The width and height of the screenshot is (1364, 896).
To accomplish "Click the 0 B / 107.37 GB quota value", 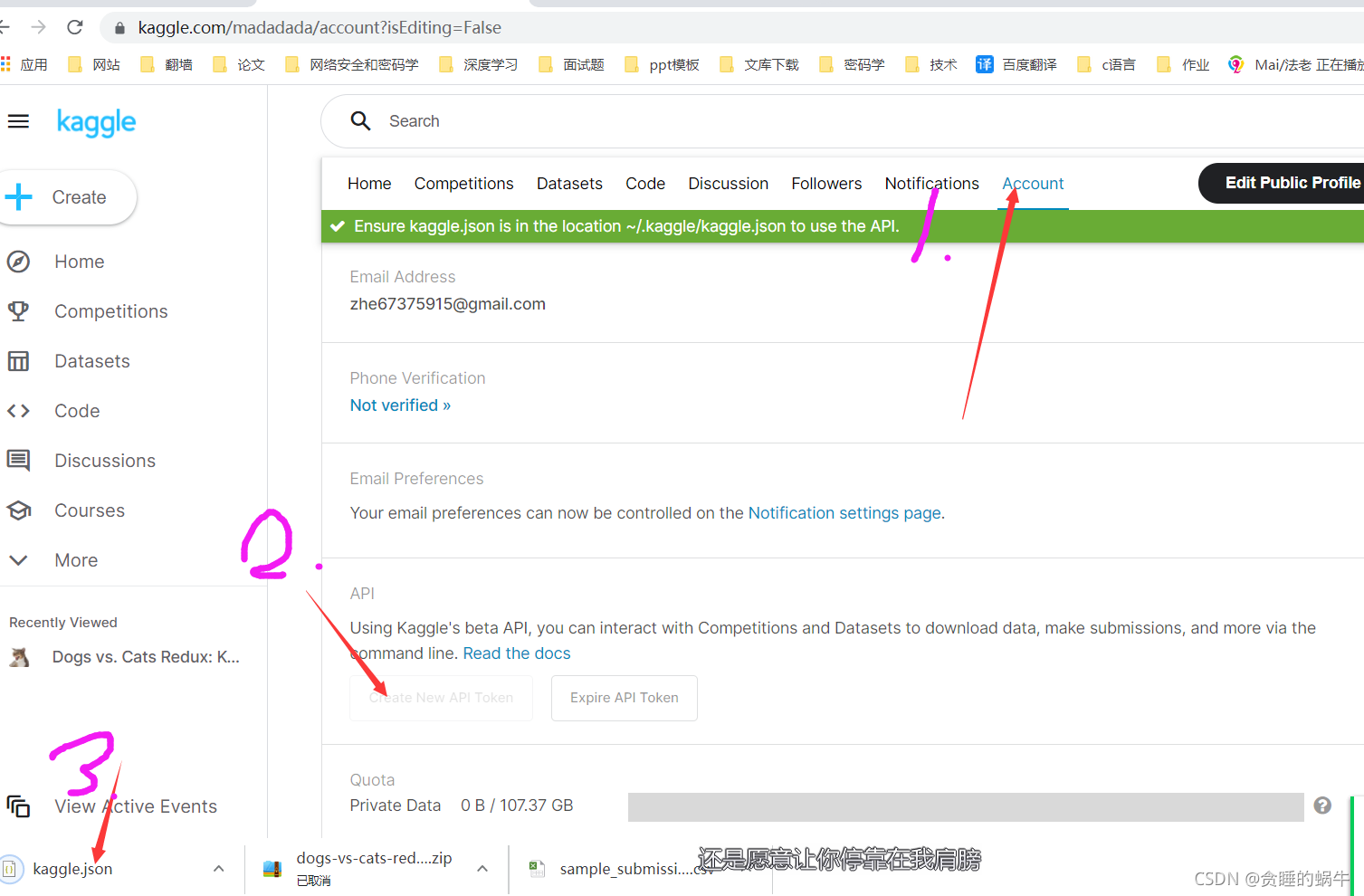I will pyautogui.click(x=517, y=805).
